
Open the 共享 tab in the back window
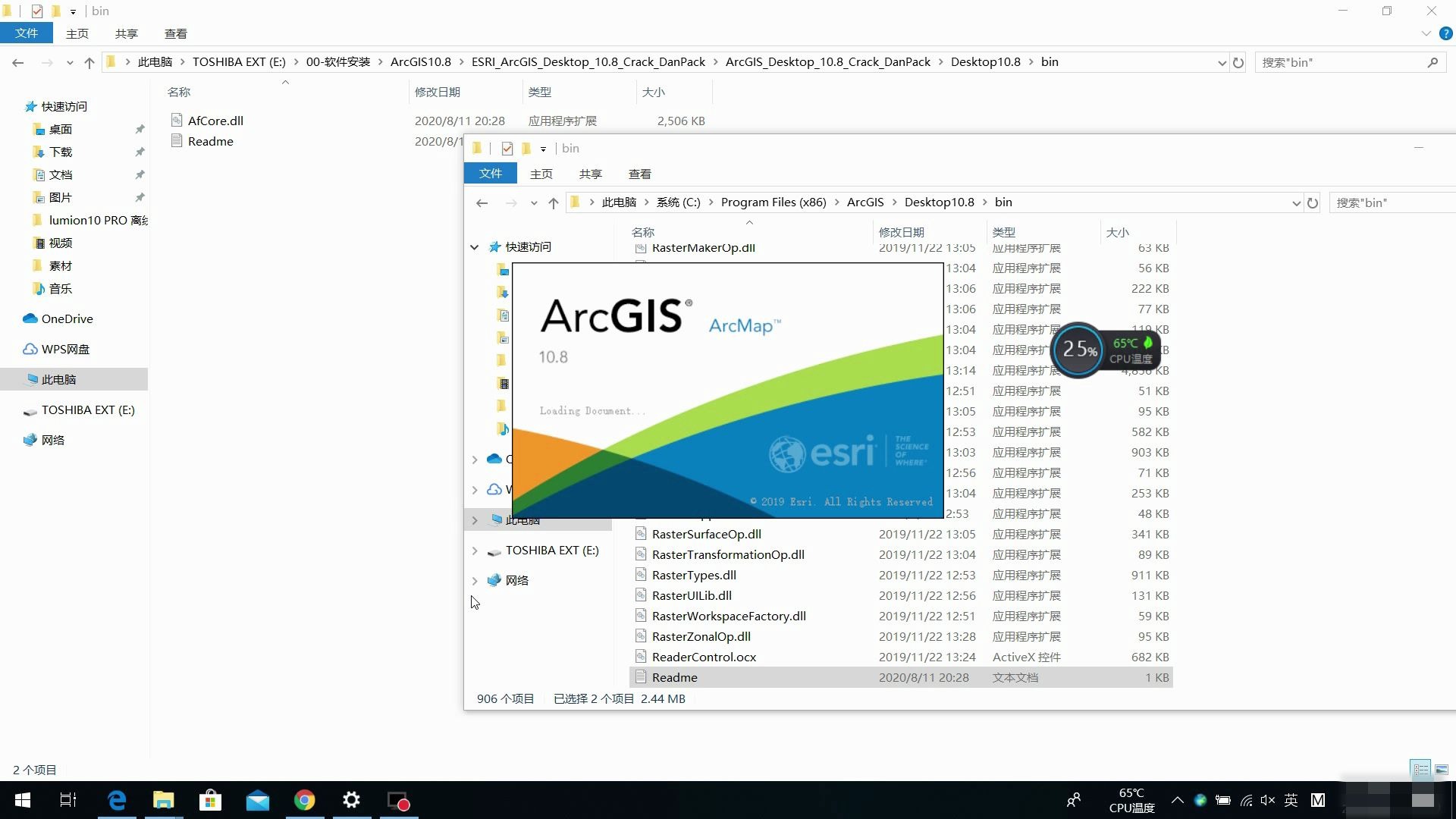click(x=127, y=33)
